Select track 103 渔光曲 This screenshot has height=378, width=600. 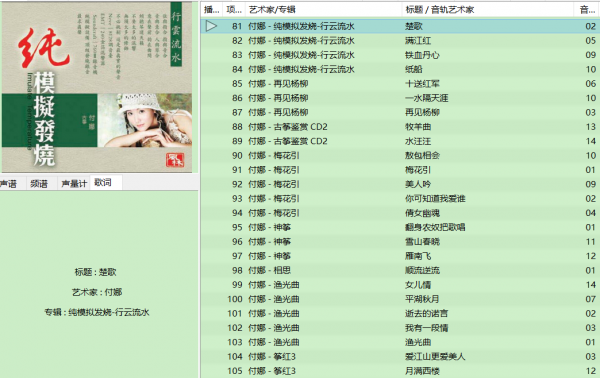(400, 342)
